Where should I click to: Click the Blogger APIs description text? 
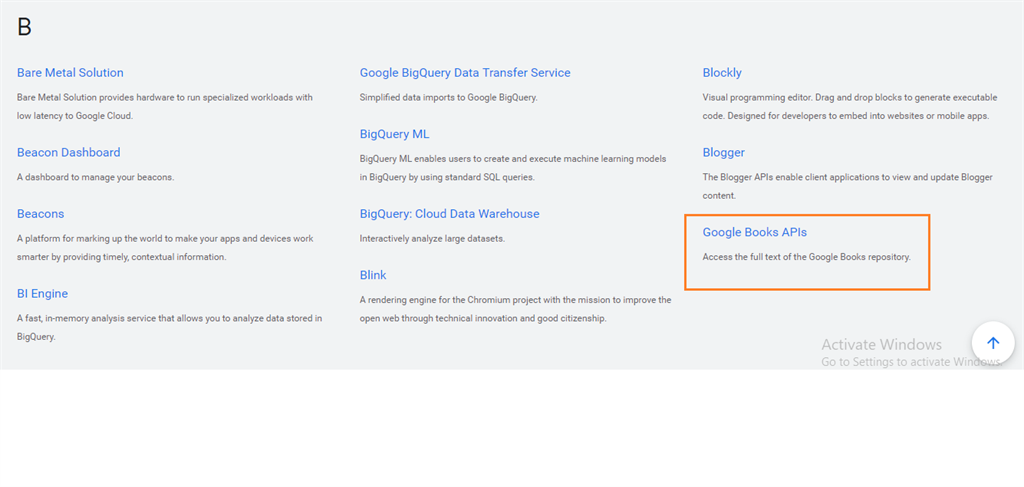coord(847,187)
